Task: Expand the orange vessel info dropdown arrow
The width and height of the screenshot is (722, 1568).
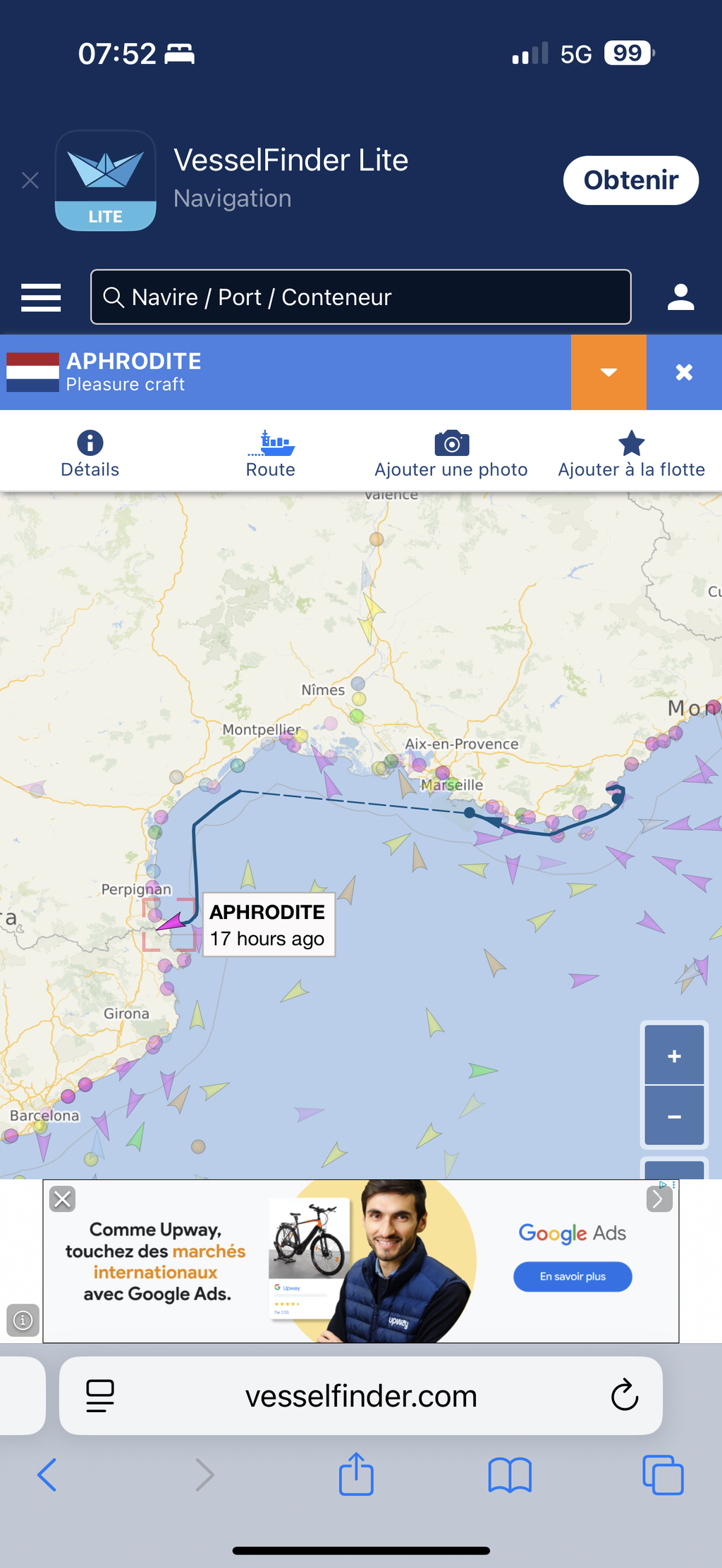Action: [x=608, y=372]
